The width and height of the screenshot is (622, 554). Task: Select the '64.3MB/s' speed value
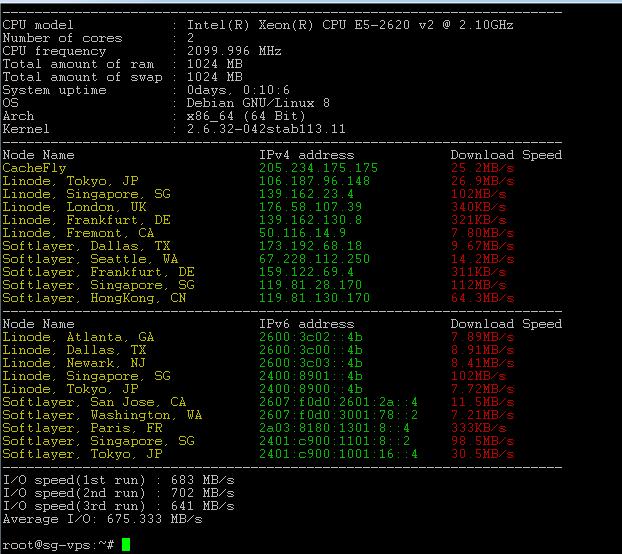[482, 298]
